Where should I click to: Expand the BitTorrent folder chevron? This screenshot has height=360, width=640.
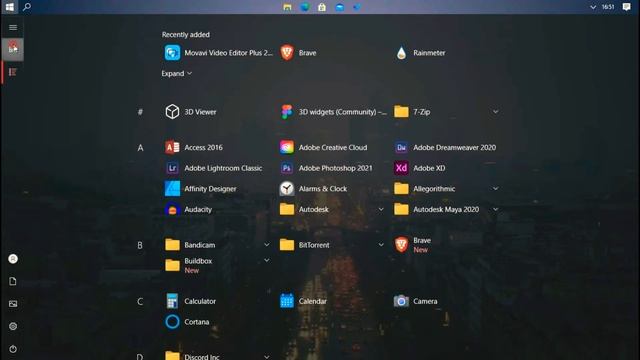381,245
